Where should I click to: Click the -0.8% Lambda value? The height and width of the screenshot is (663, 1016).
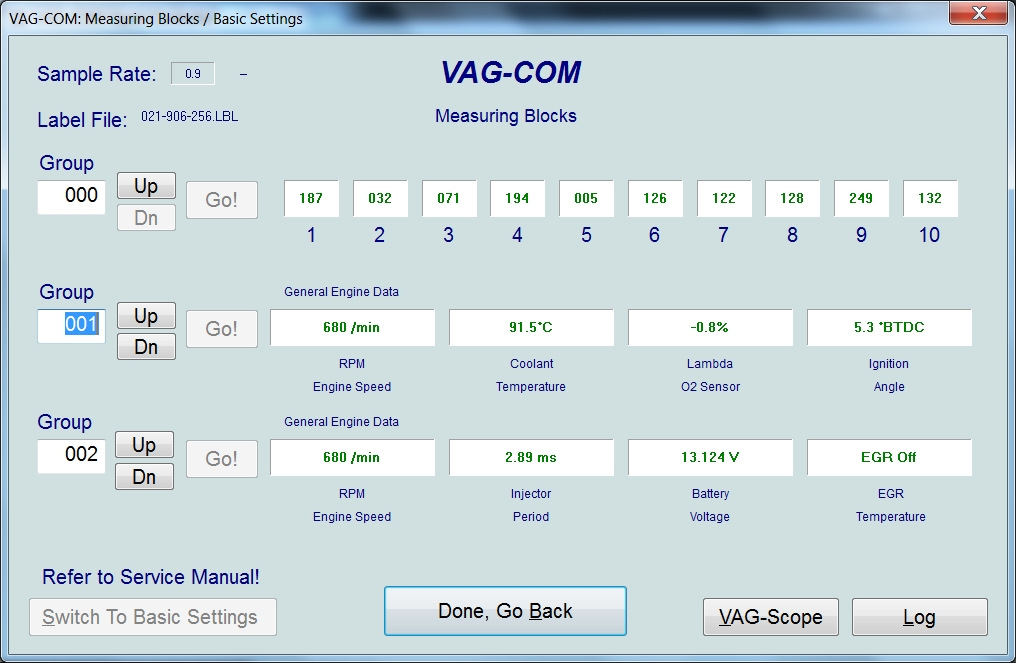point(710,327)
